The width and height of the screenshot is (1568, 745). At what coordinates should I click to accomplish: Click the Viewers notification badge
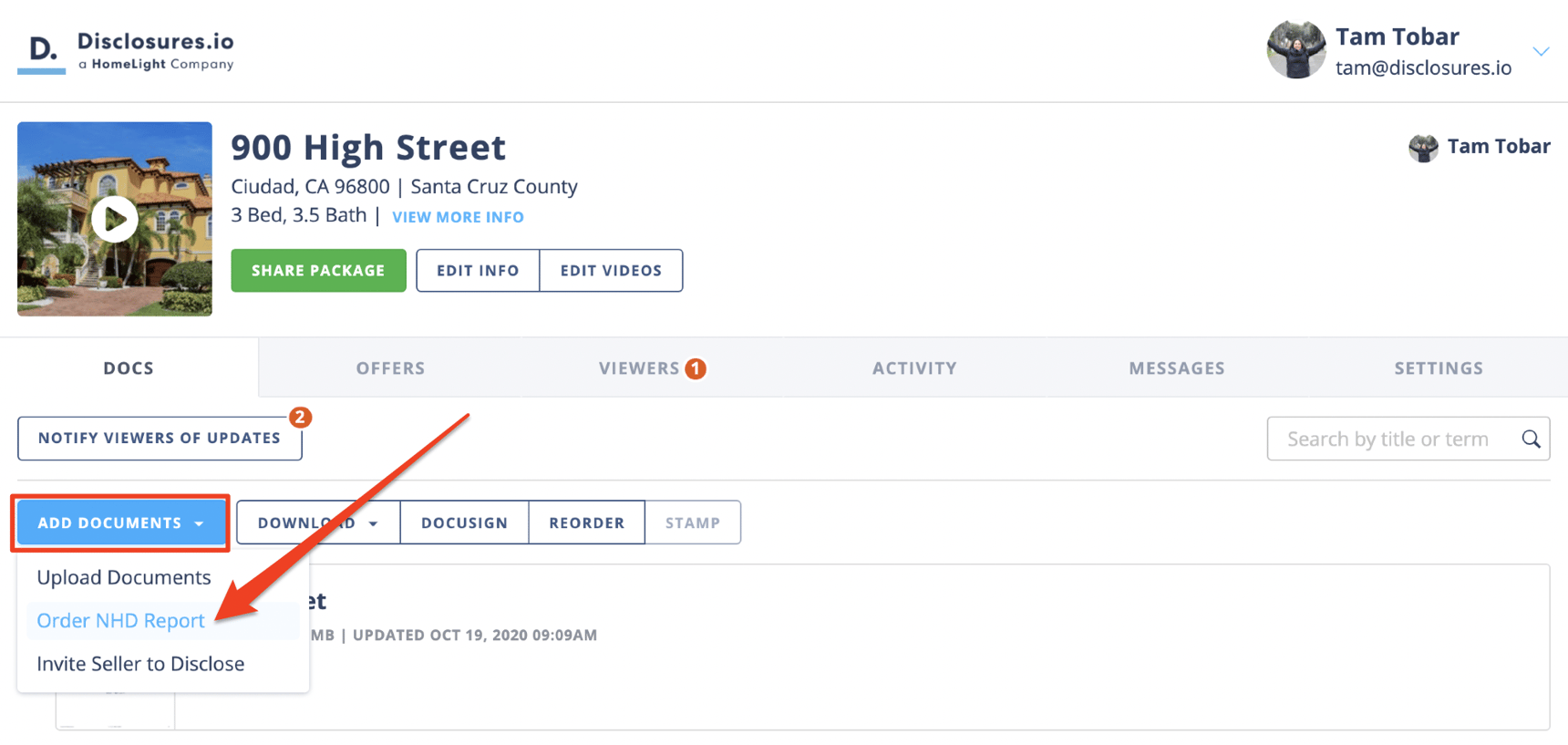[x=696, y=368]
